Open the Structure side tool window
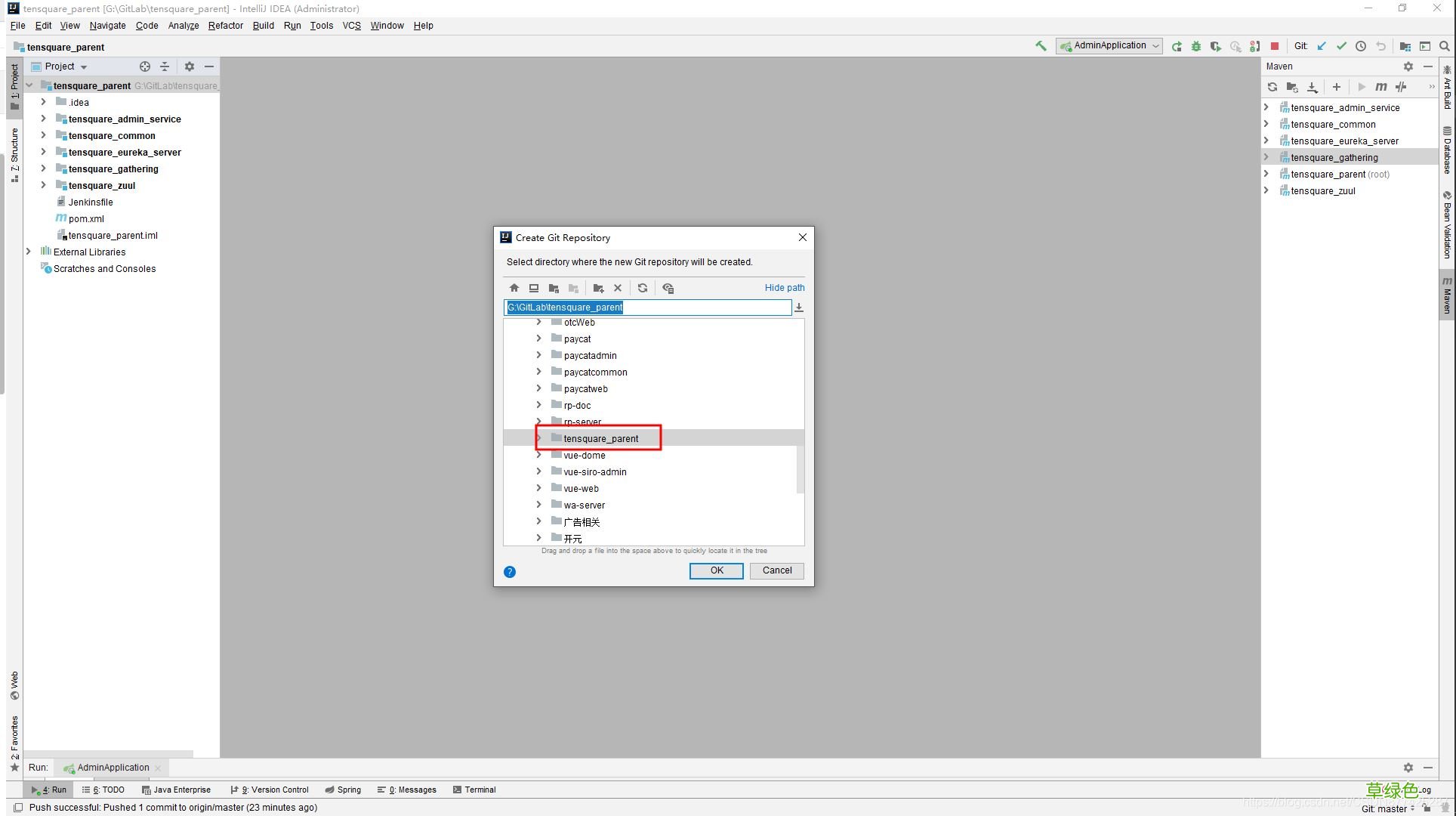This screenshot has width=1456, height=816. point(14,155)
